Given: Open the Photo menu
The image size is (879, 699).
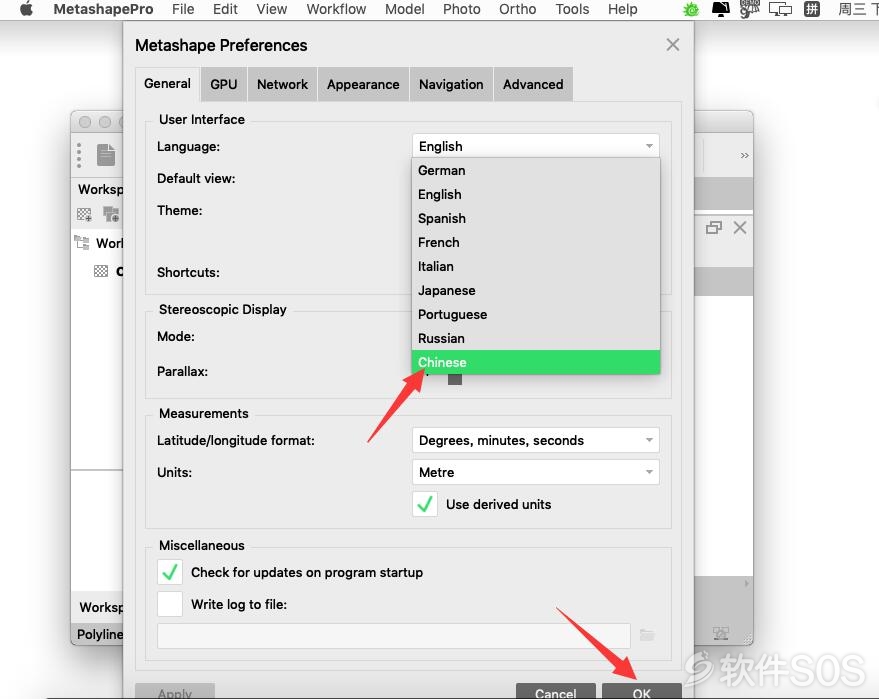Looking at the screenshot, I should click(x=462, y=10).
